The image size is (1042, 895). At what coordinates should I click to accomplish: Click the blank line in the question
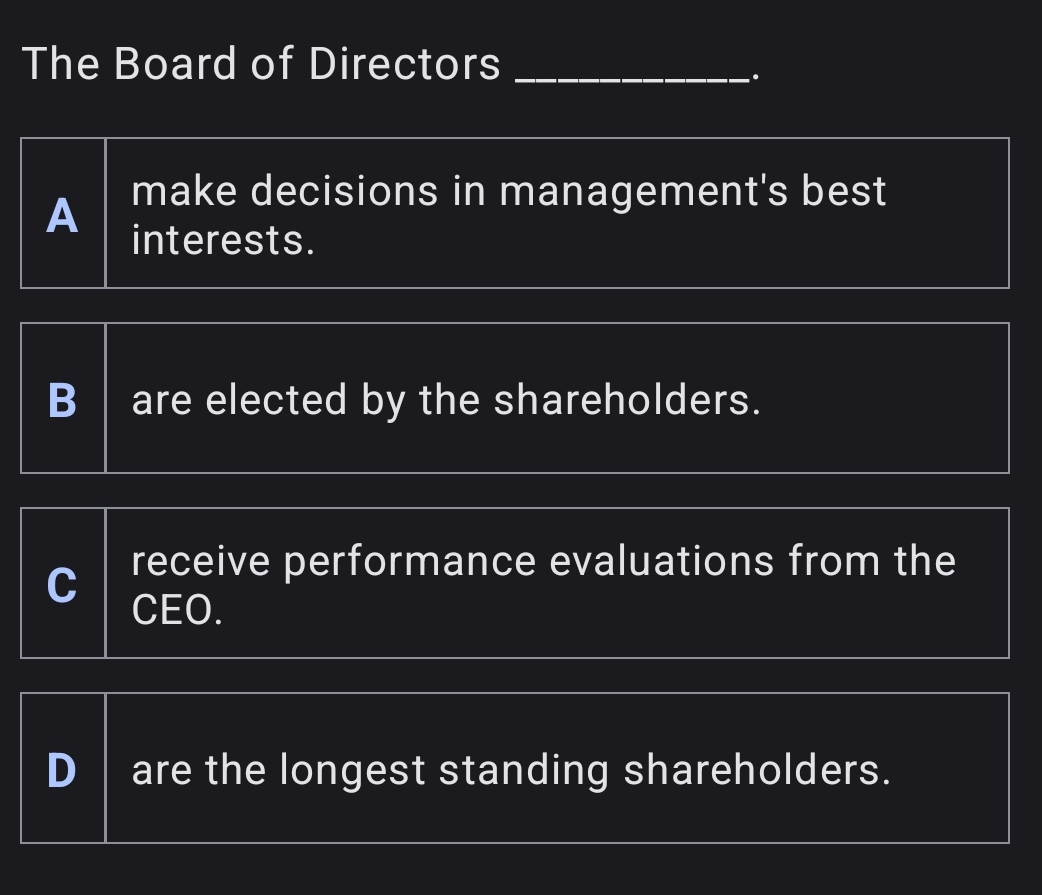pos(628,70)
